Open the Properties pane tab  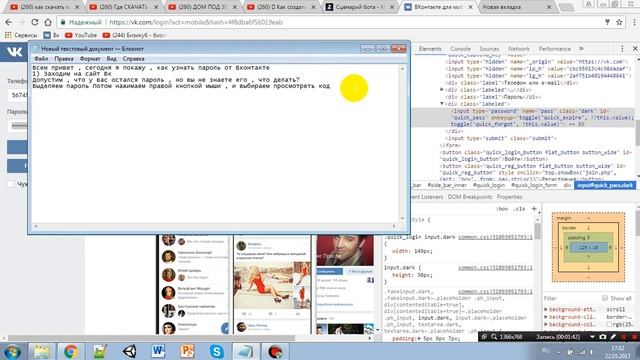pos(509,197)
